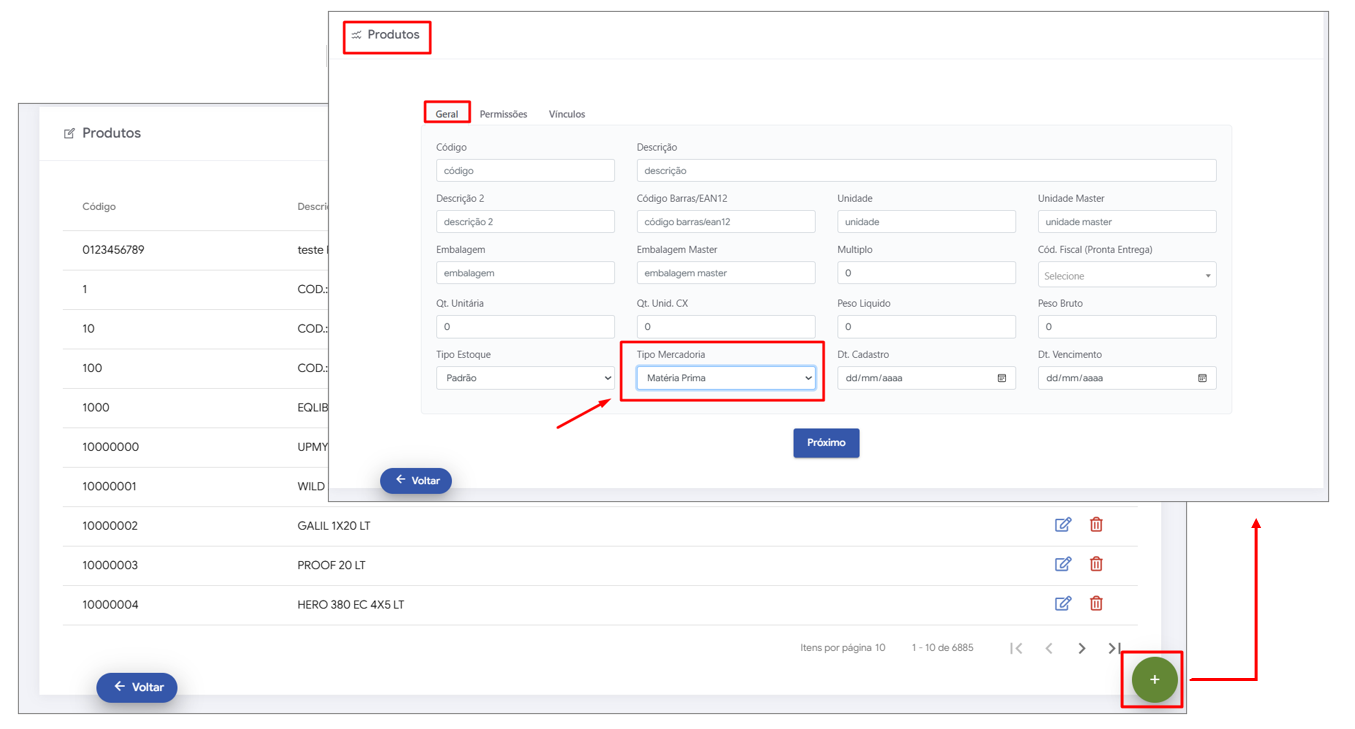The height and width of the screenshot is (729, 1355).
Task: Click Voltar button in product form
Action: 416,481
